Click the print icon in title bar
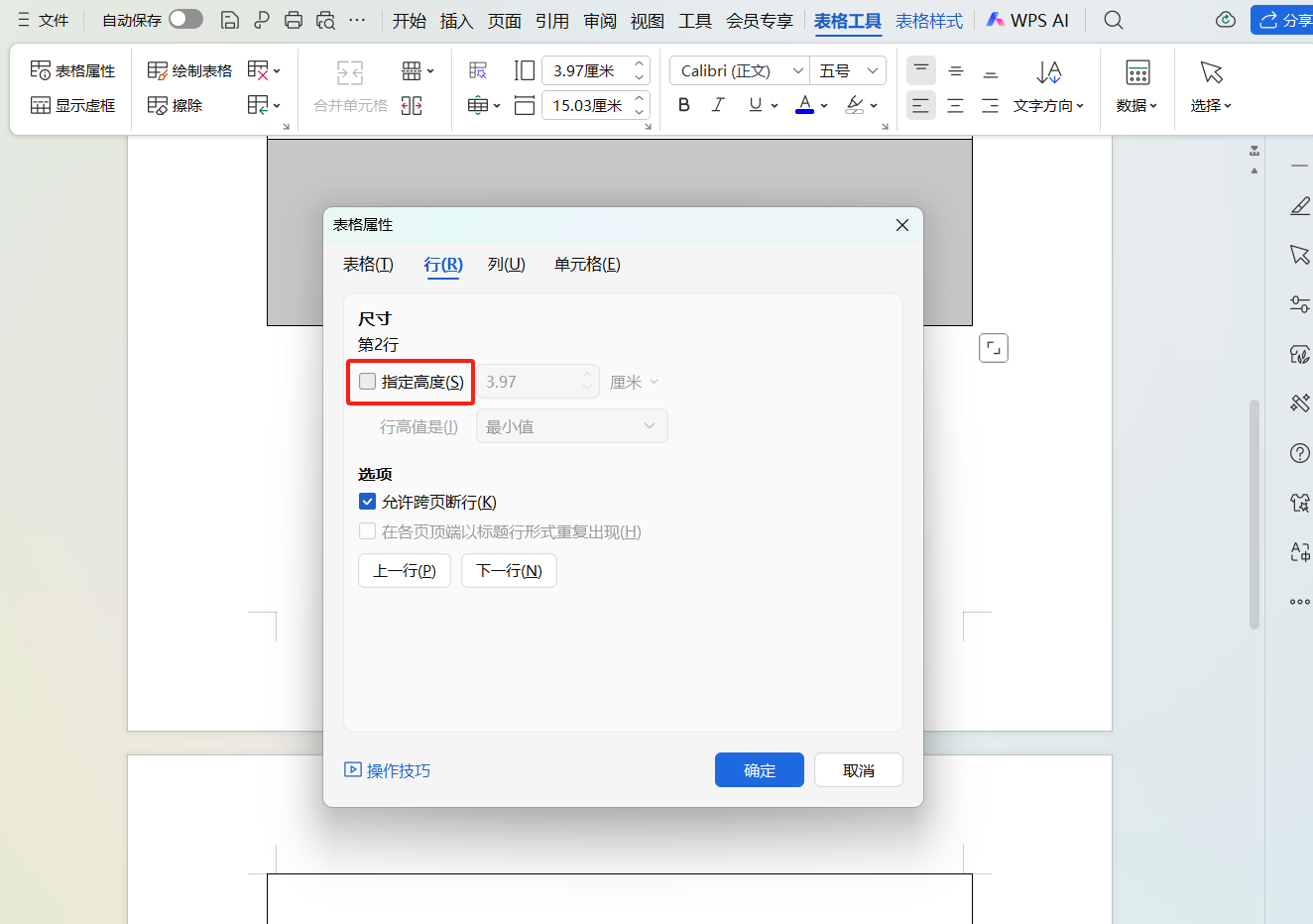 (x=294, y=20)
